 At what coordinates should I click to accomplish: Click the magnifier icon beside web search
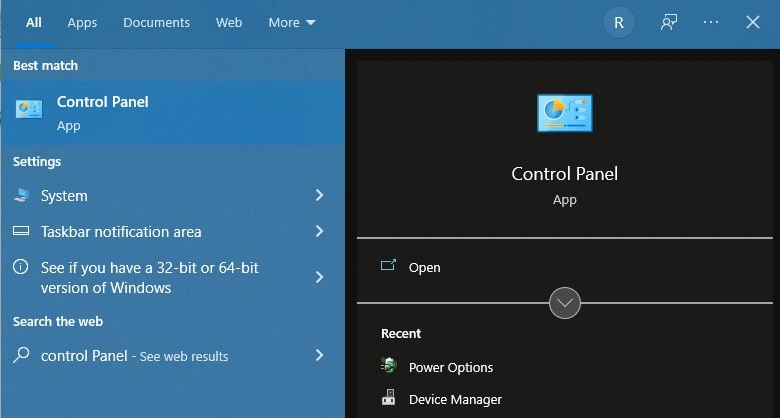pos(21,355)
